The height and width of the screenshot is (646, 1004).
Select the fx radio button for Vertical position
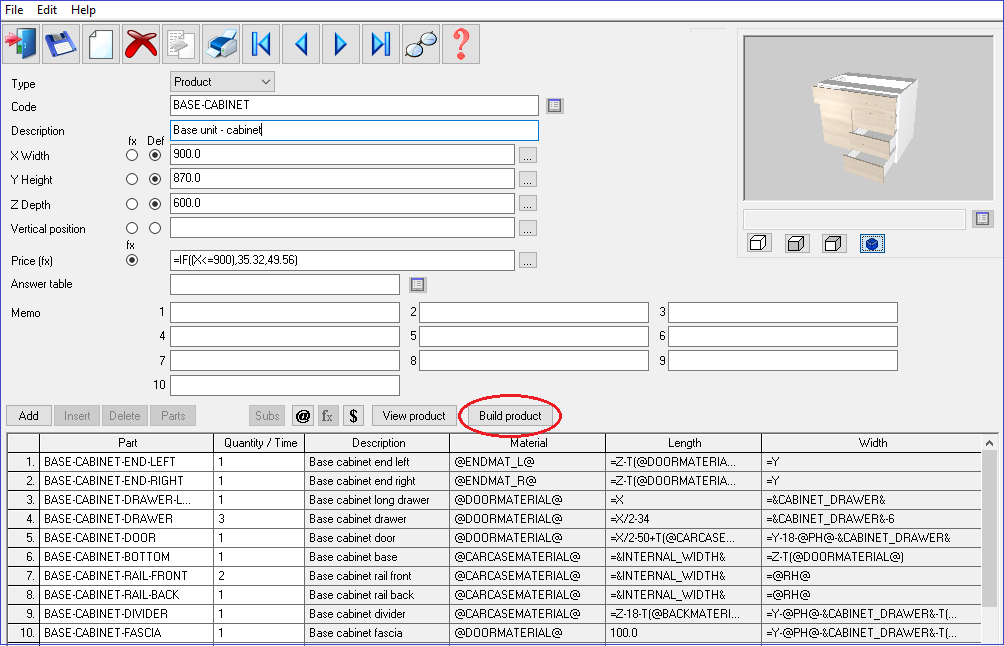point(132,228)
